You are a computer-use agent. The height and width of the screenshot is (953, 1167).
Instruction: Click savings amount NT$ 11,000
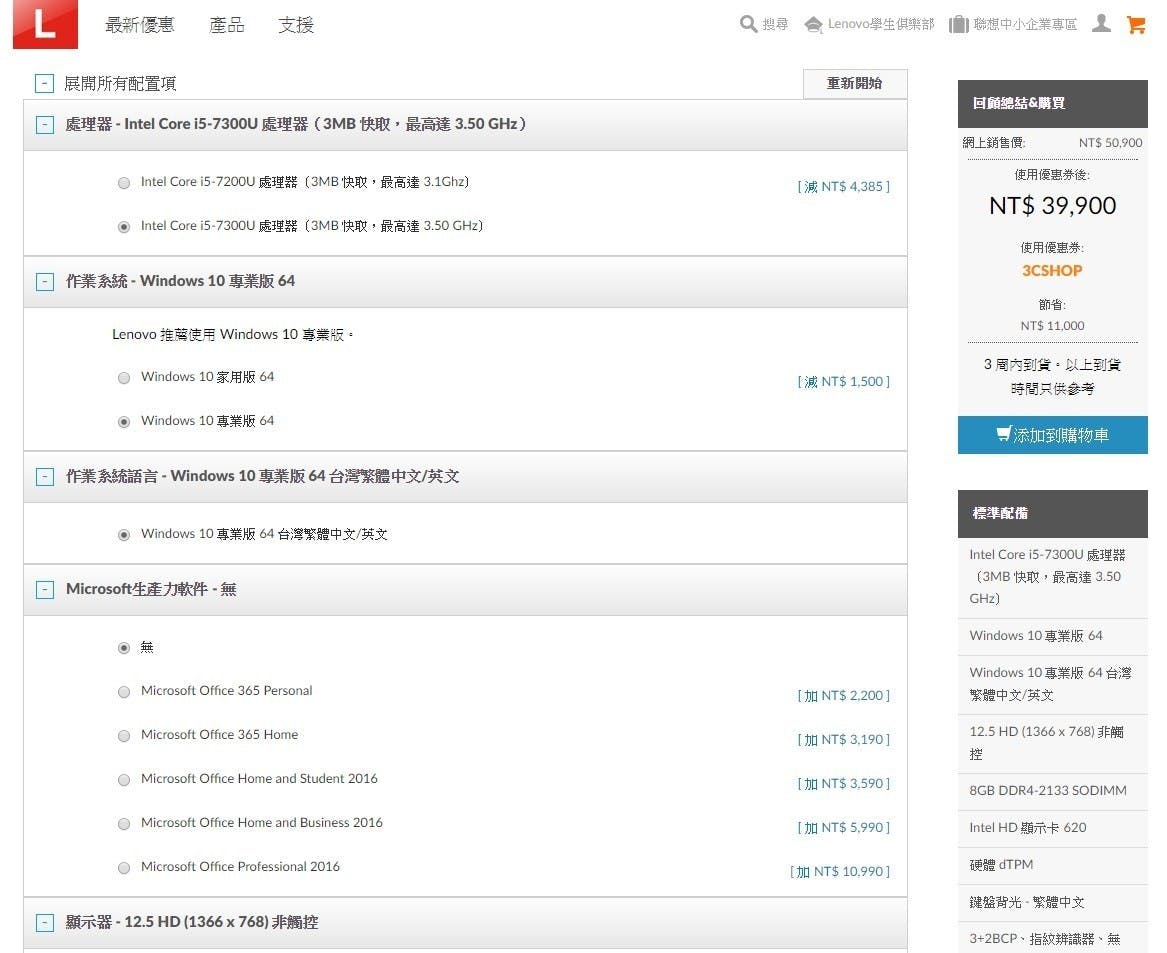tap(1052, 326)
